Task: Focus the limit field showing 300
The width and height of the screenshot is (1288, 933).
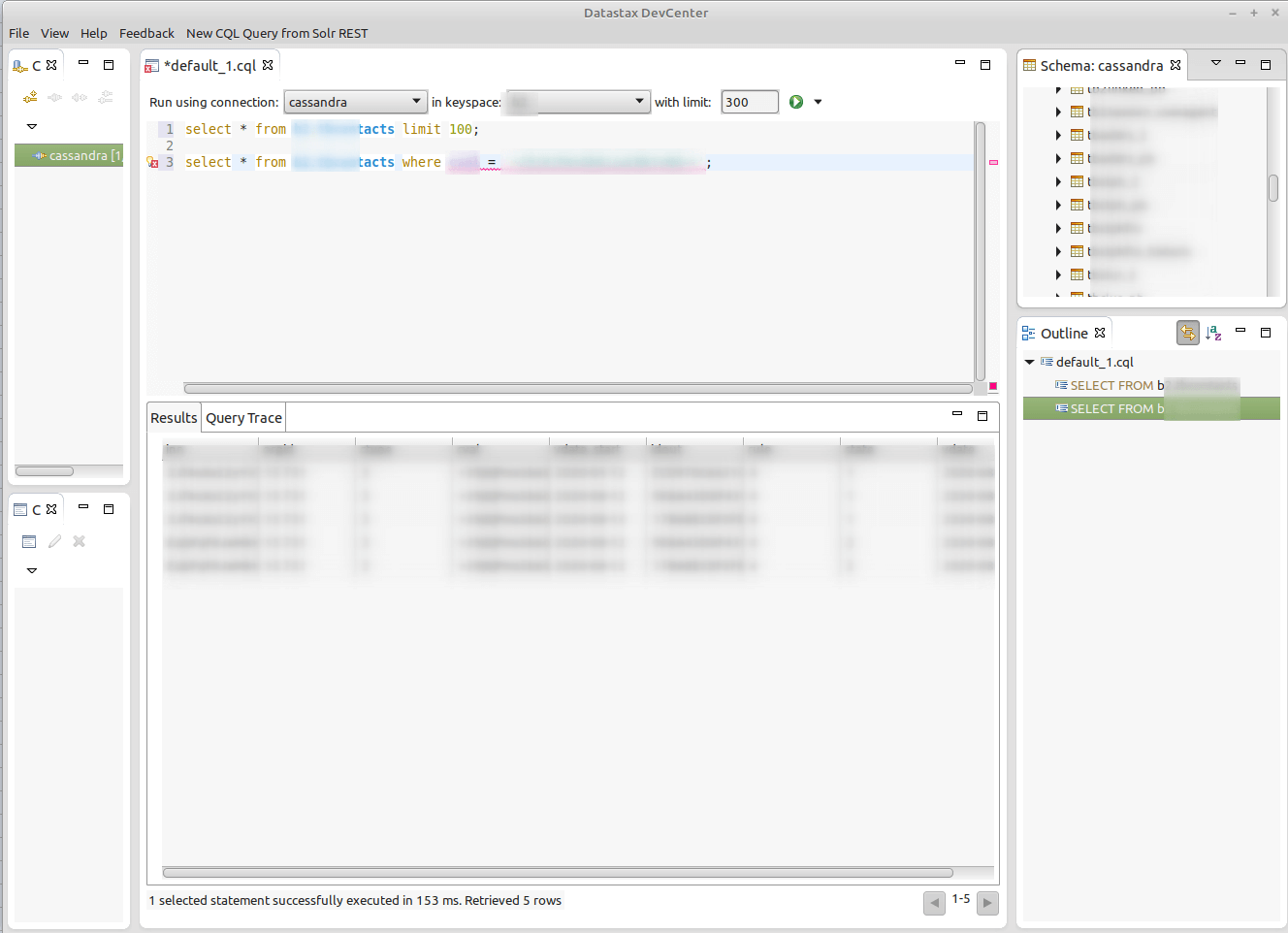Action: [750, 102]
